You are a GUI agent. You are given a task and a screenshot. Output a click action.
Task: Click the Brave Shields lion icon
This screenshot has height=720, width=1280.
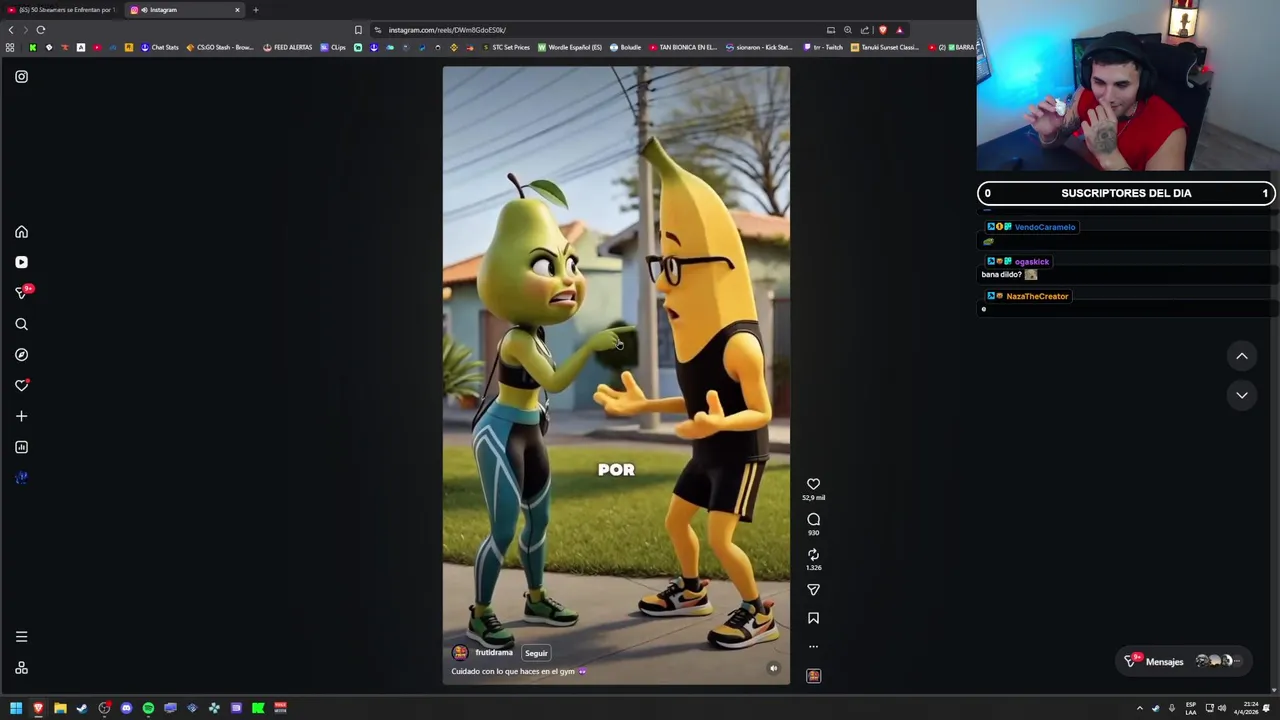(x=882, y=30)
